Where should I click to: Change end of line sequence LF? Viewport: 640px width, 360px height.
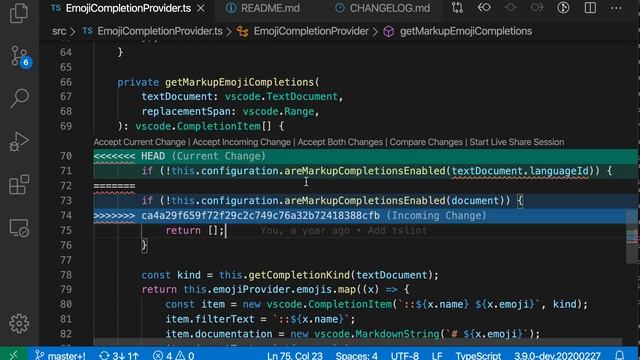(437, 355)
